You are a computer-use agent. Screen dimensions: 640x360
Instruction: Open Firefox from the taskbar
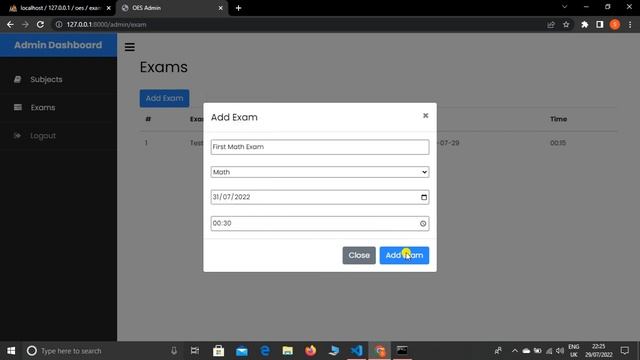[x=311, y=351]
